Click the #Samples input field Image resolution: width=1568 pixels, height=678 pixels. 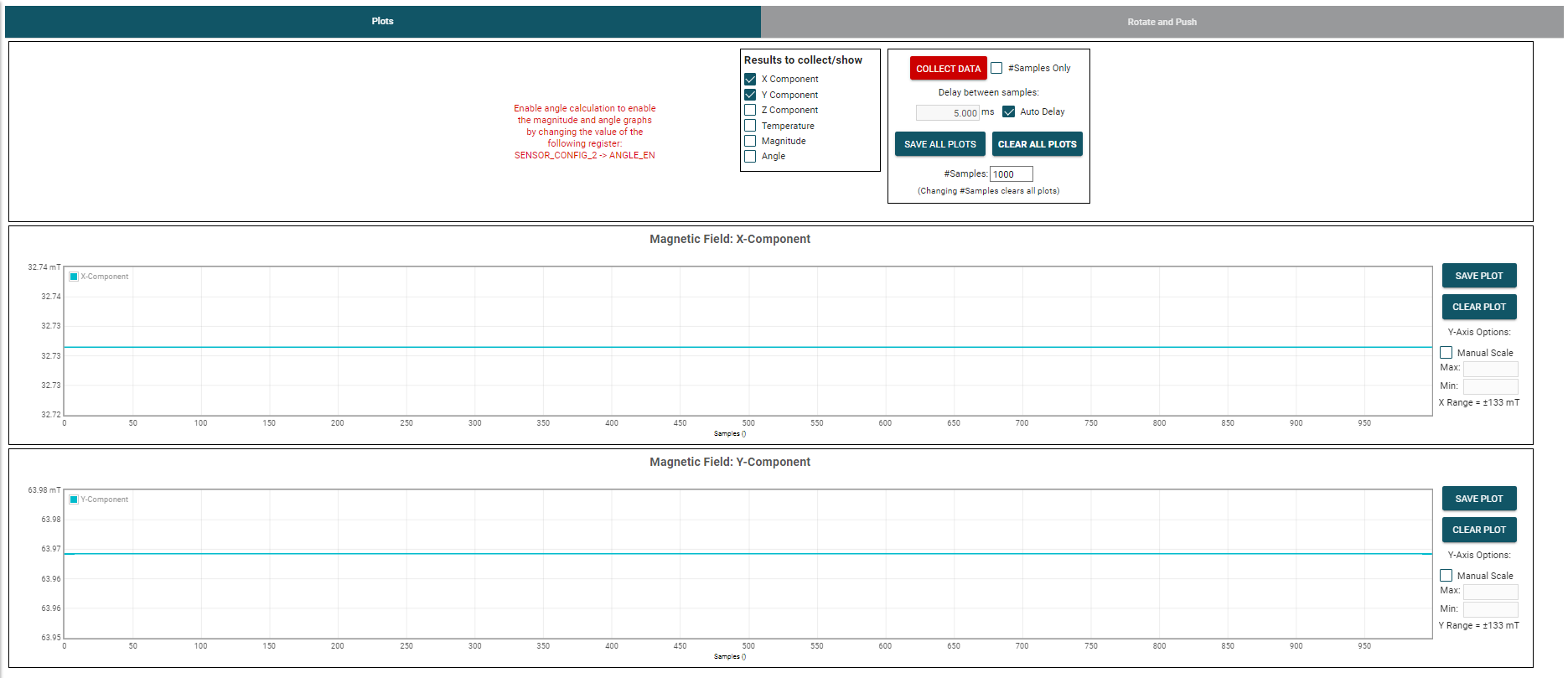(x=1012, y=174)
